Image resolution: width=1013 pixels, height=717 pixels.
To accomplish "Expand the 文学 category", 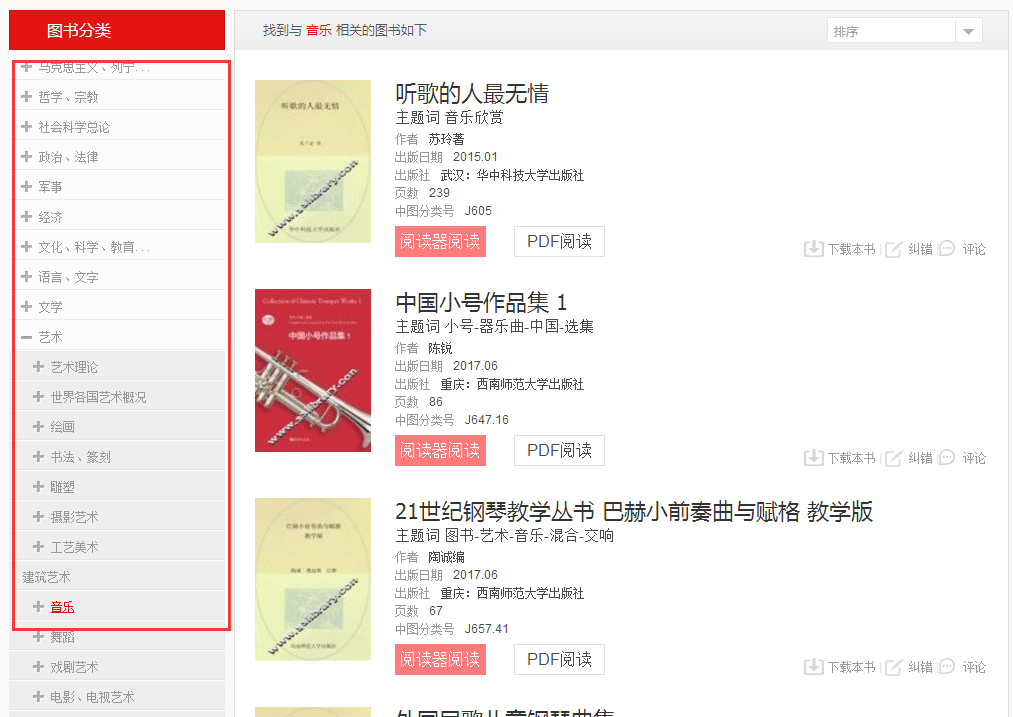I will (x=27, y=307).
